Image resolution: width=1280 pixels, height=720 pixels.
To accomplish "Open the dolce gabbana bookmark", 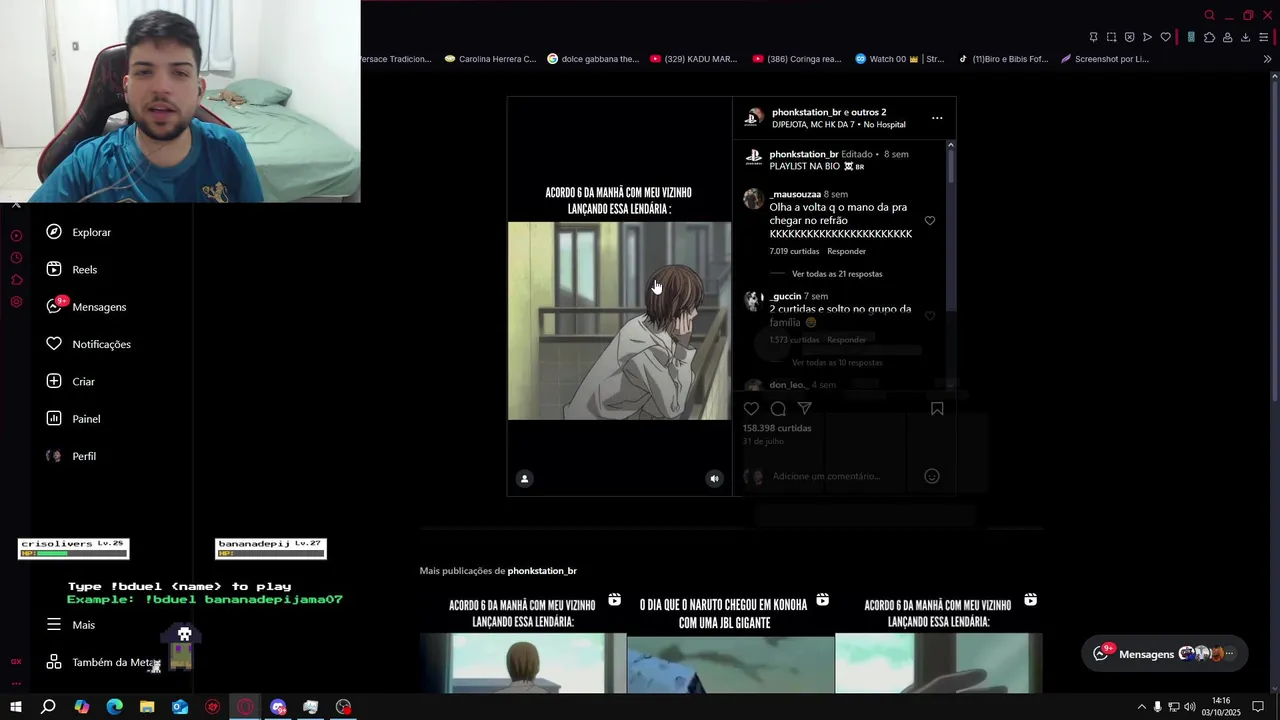I will [x=593, y=59].
